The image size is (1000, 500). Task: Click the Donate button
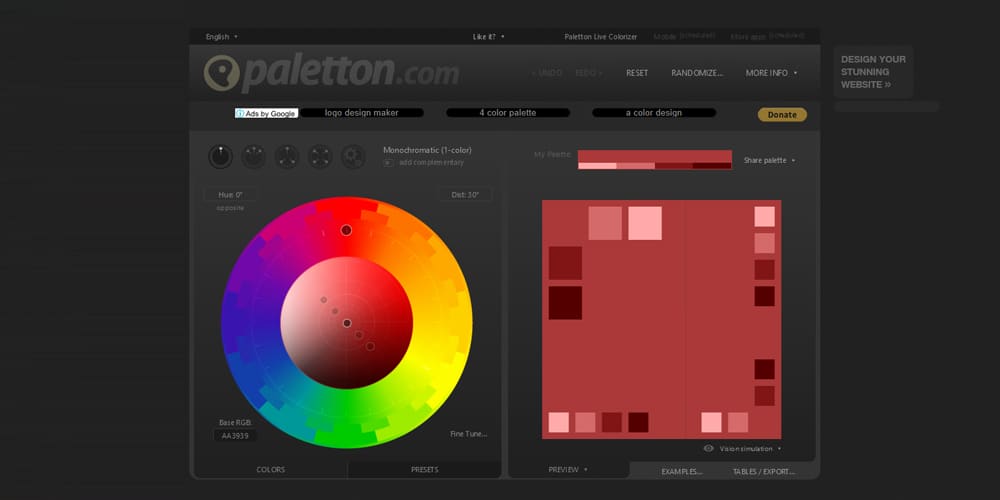tap(783, 115)
